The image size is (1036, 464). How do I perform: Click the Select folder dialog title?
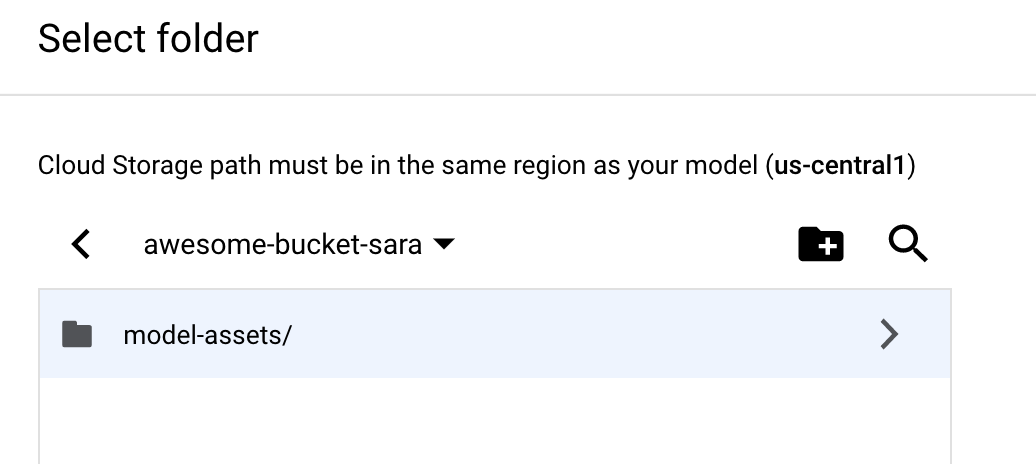click(148, 39)
